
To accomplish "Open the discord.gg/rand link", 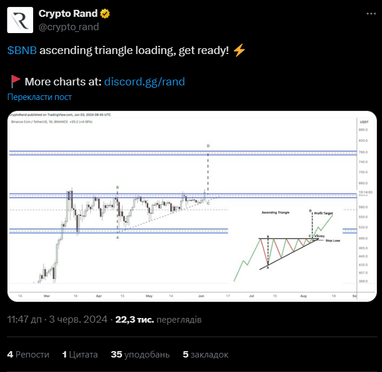I will point(144,82).
